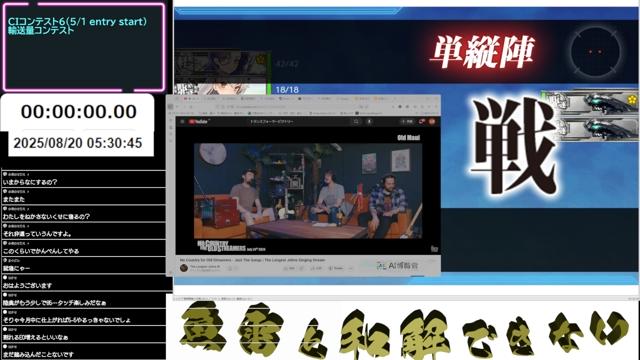Click the first enemy ship banner on the right
The height and width of the screenshot is (360, 640).
[590, 103]
